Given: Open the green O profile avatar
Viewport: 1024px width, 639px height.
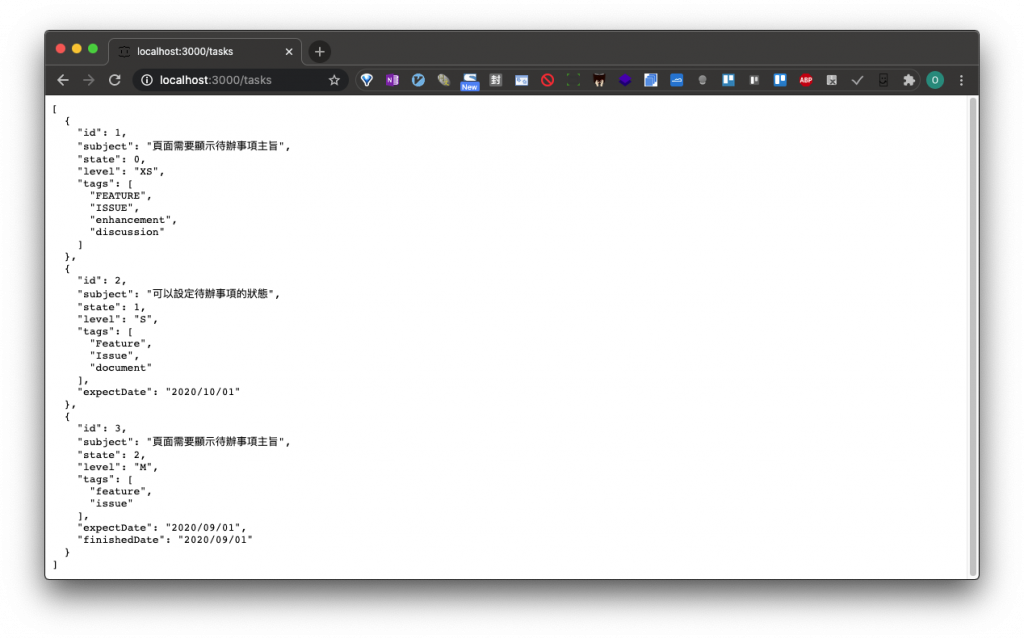Looking at the screenshot, I should 935,80.
